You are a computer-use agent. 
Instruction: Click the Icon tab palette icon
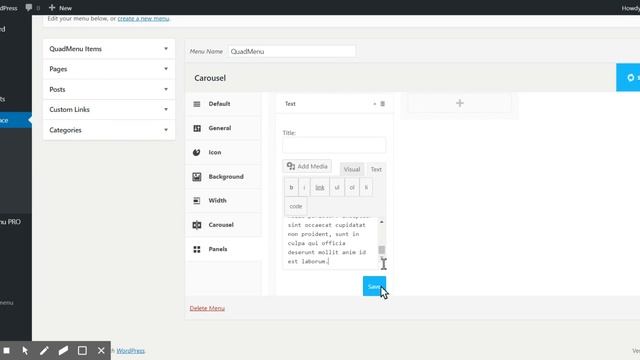point(197,152)
